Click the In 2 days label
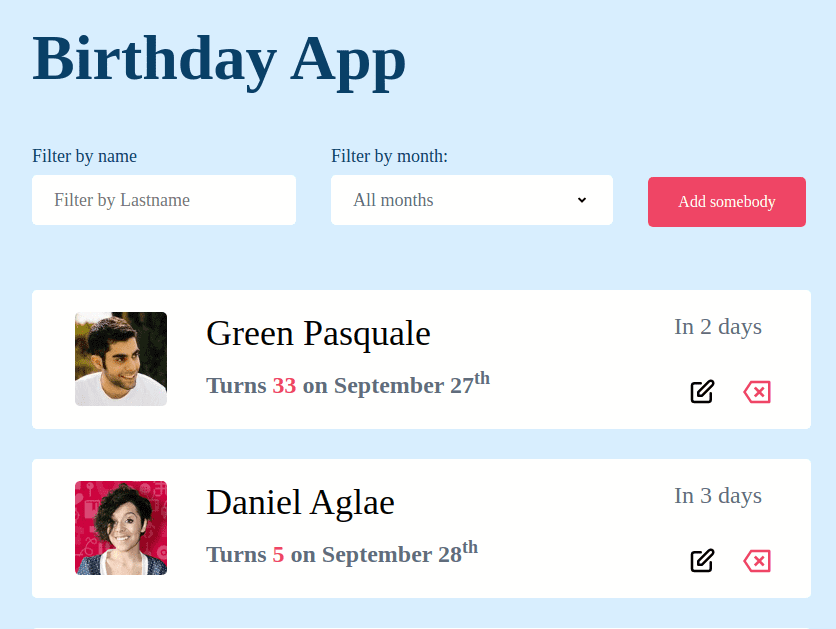The image size is (836, 629). click(x=718, y=326)
